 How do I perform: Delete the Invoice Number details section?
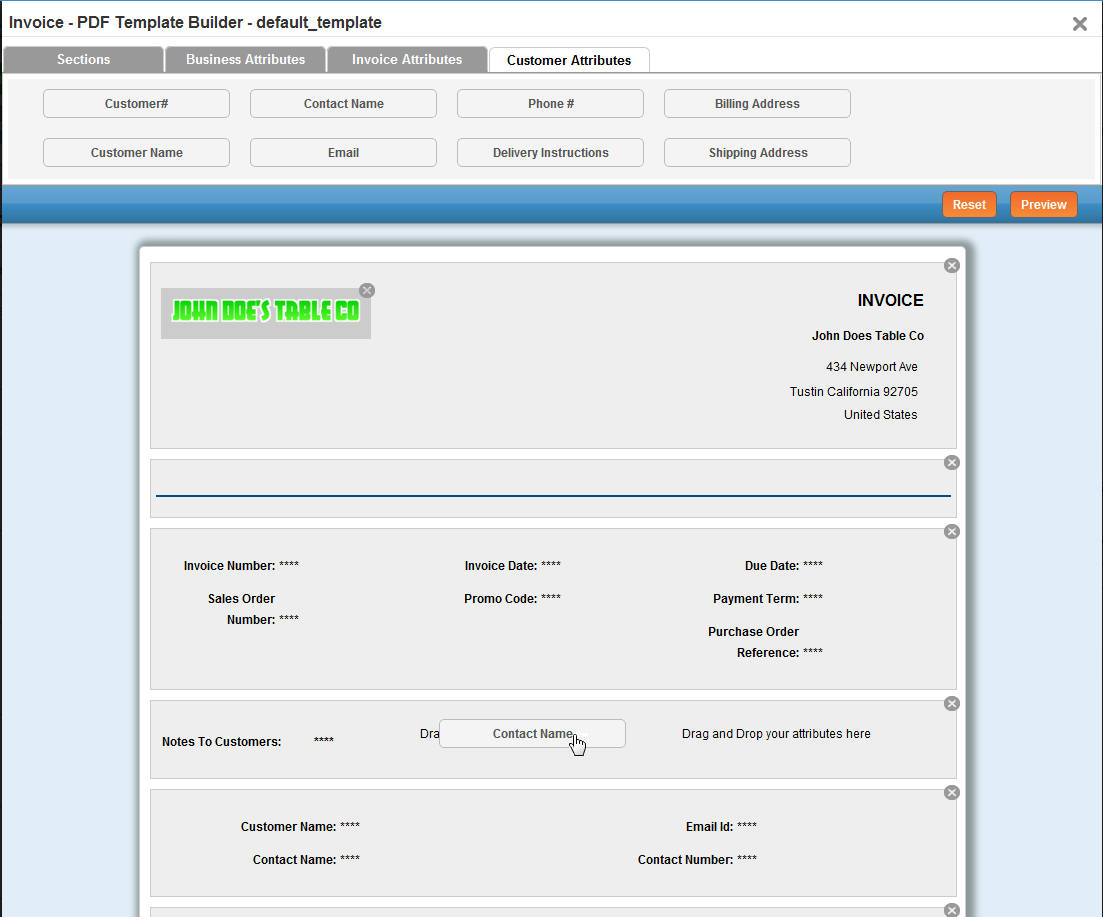(951, 531)
